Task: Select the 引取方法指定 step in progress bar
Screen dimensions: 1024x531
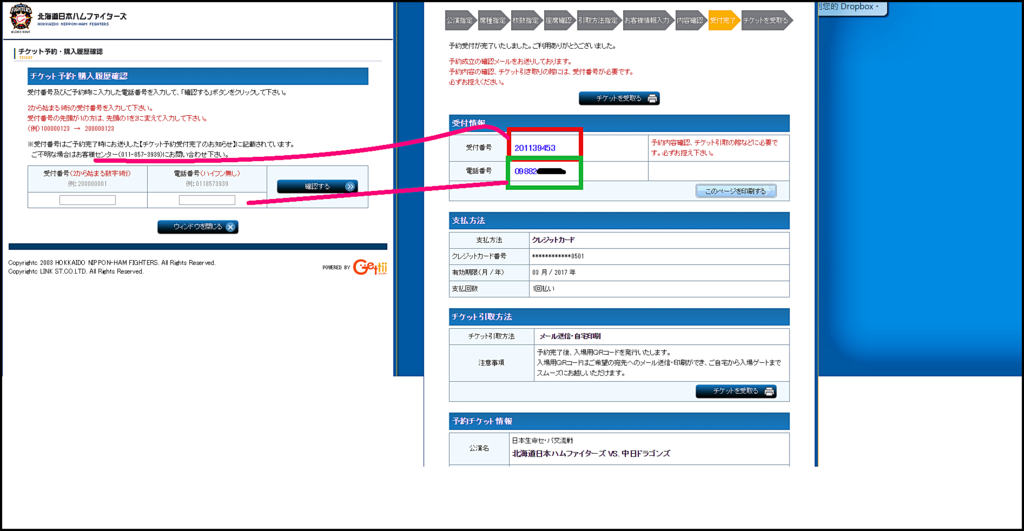Action: [598, 20]
